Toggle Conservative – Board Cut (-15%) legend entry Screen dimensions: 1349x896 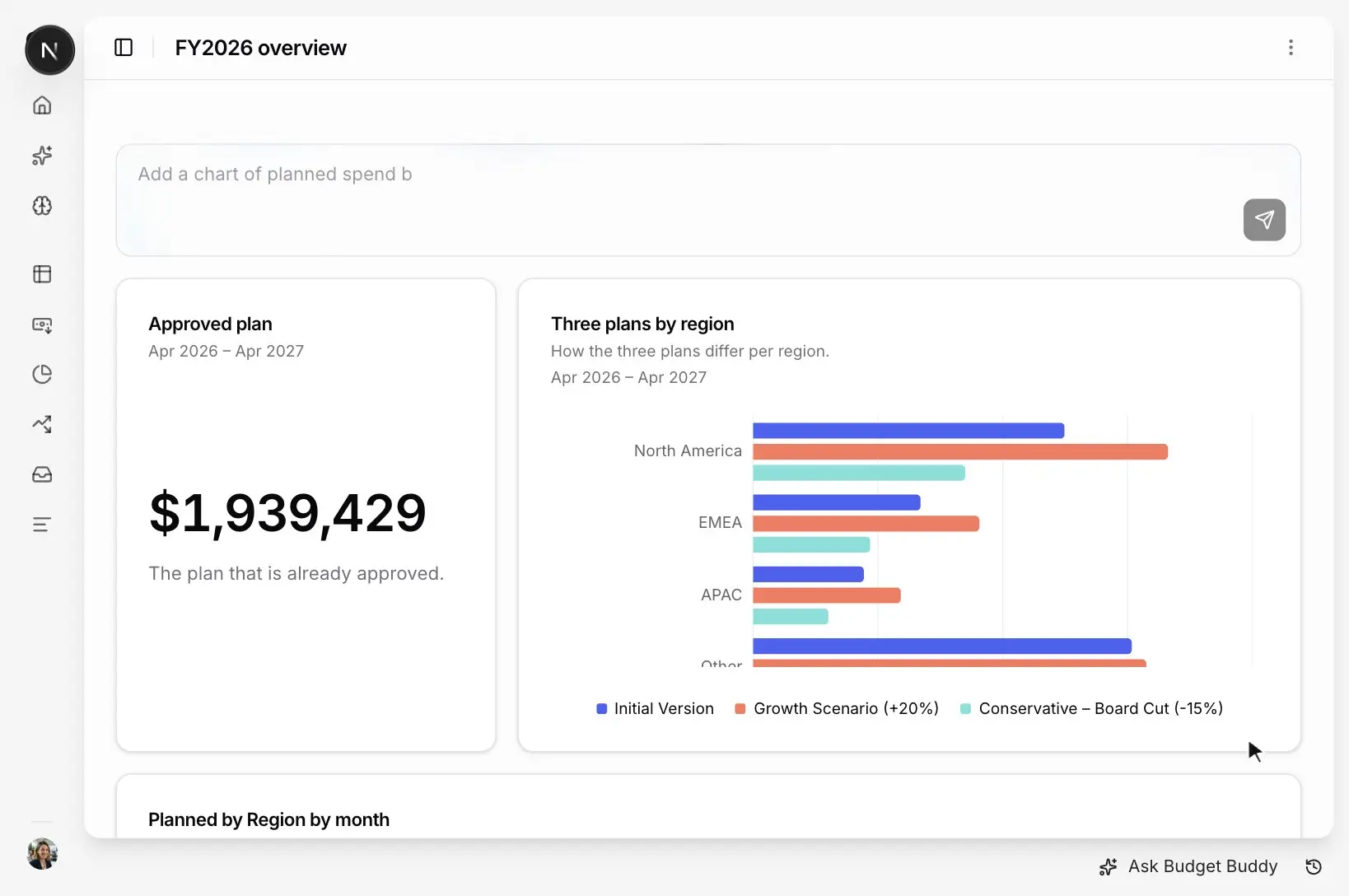1091,708
